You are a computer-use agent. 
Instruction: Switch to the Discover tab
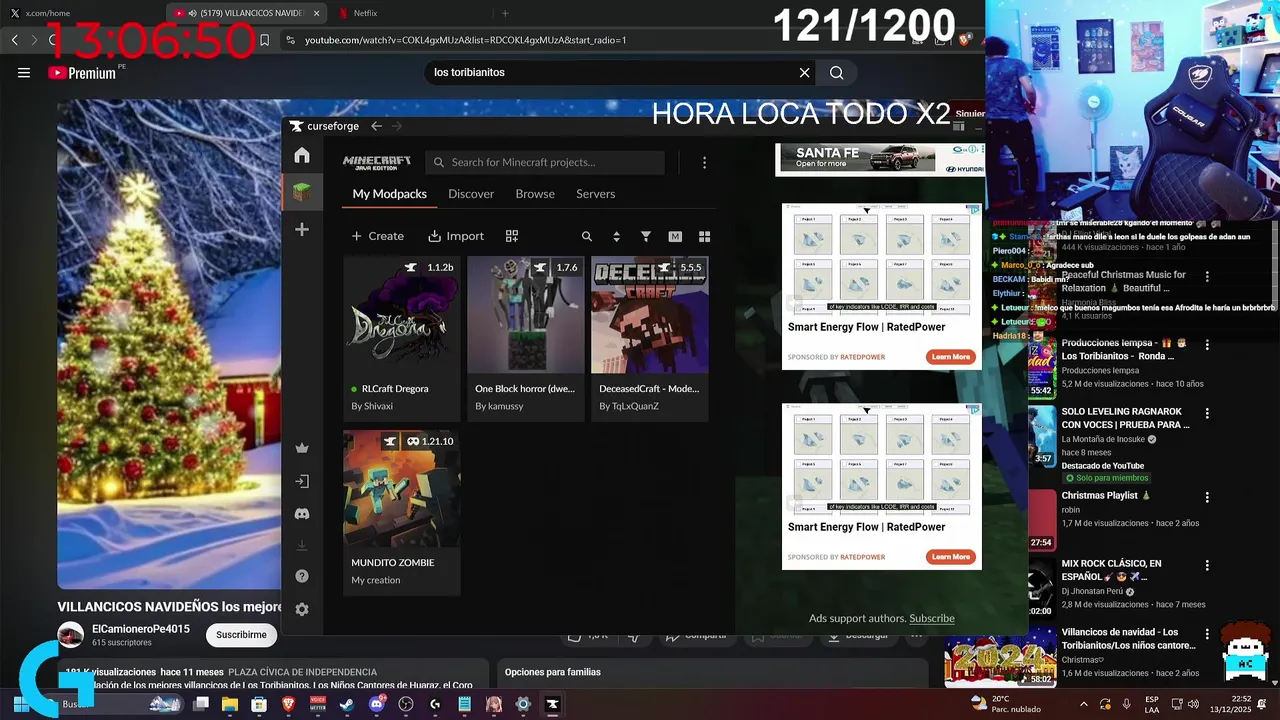(x=471, y=194)
